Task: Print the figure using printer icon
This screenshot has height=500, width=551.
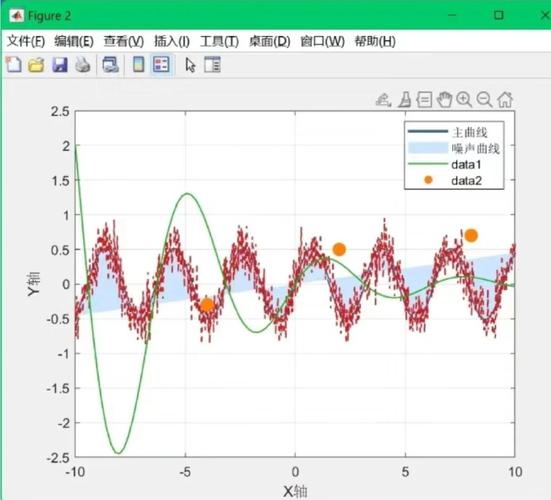Action: click(x=83, y=65)
